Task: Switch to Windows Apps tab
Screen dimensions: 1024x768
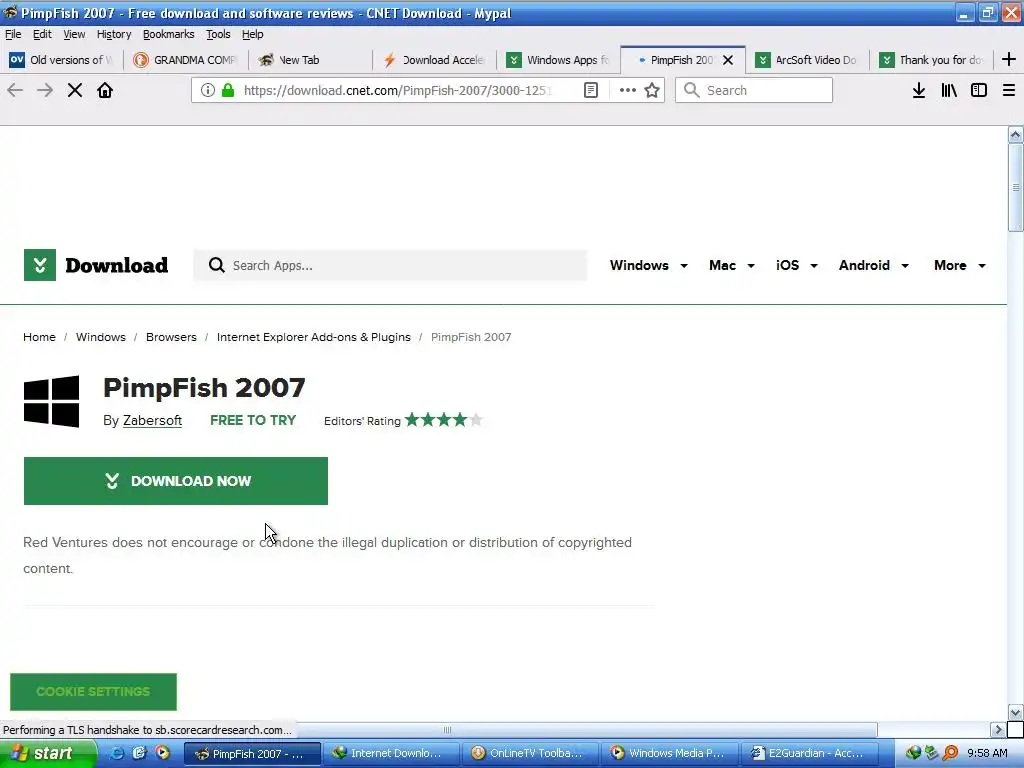Action: (558, 60)
